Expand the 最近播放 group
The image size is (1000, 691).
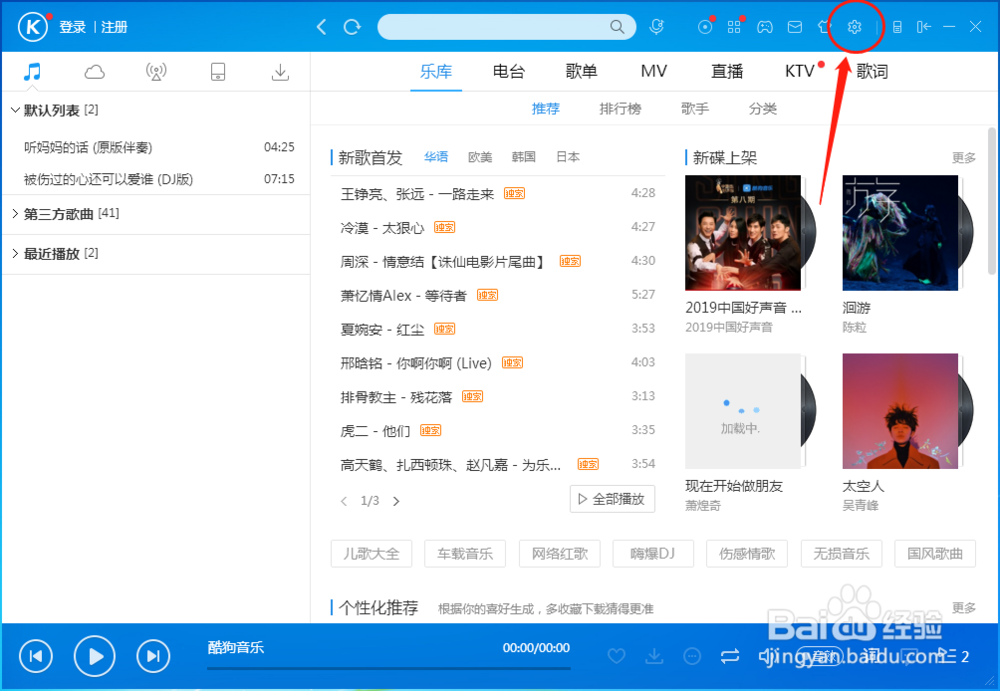pyautogui.click(x=15, y=253)
